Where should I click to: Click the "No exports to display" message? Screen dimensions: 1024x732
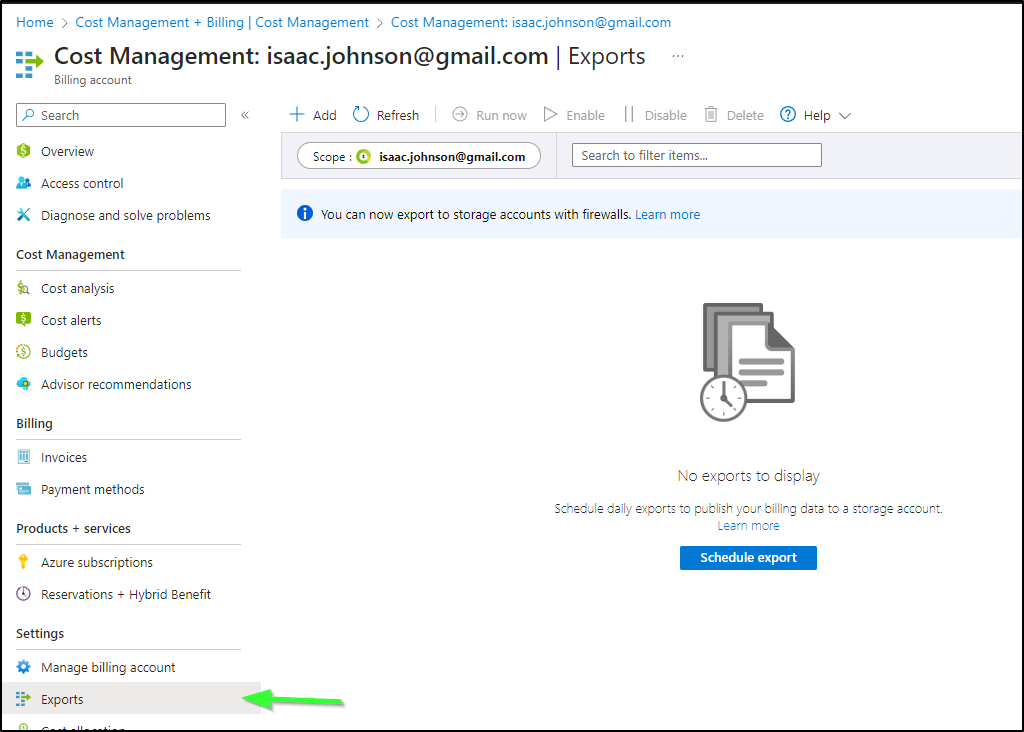point(748,475)
